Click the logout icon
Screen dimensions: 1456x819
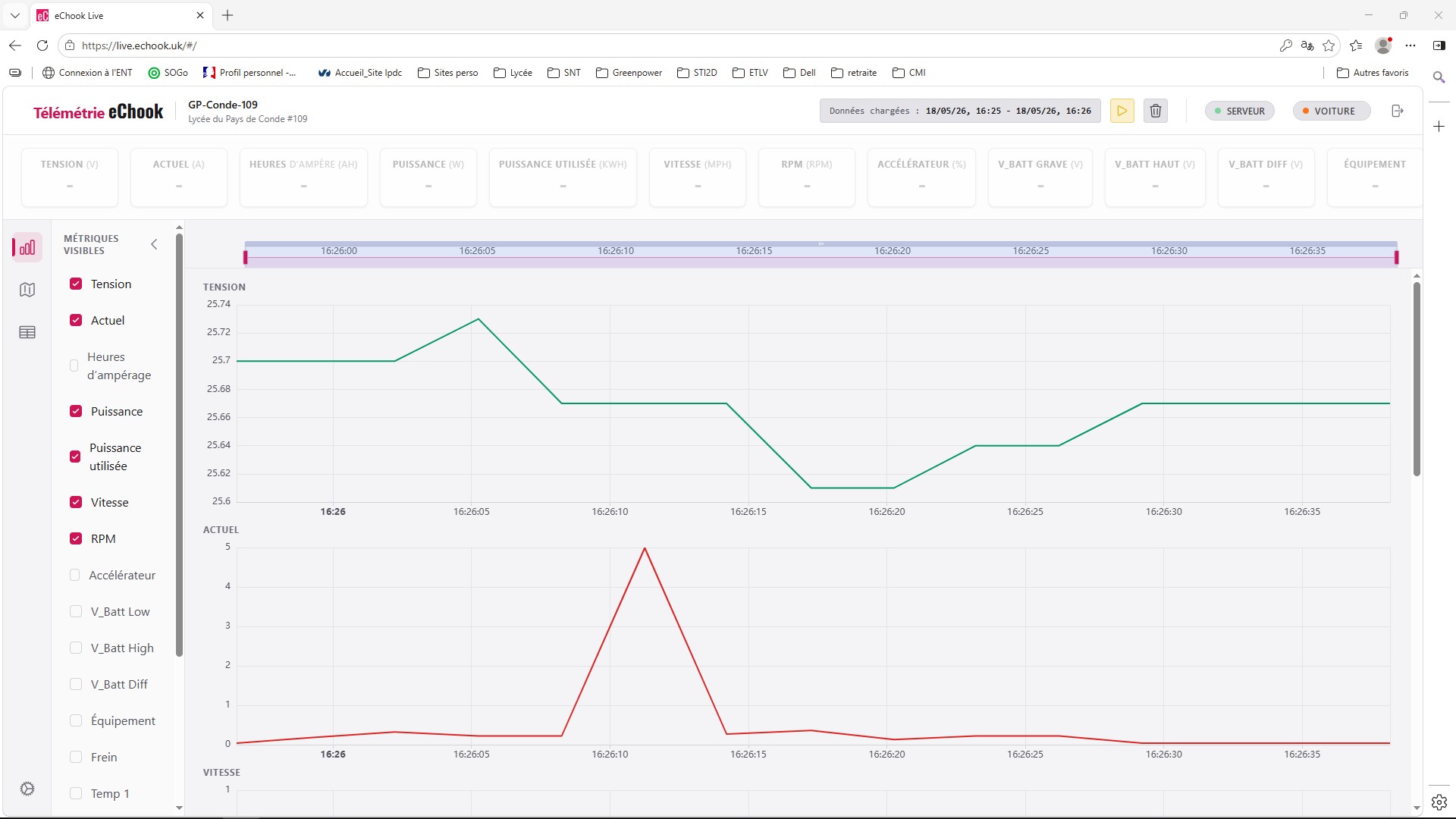click(x=1398, y=111)
